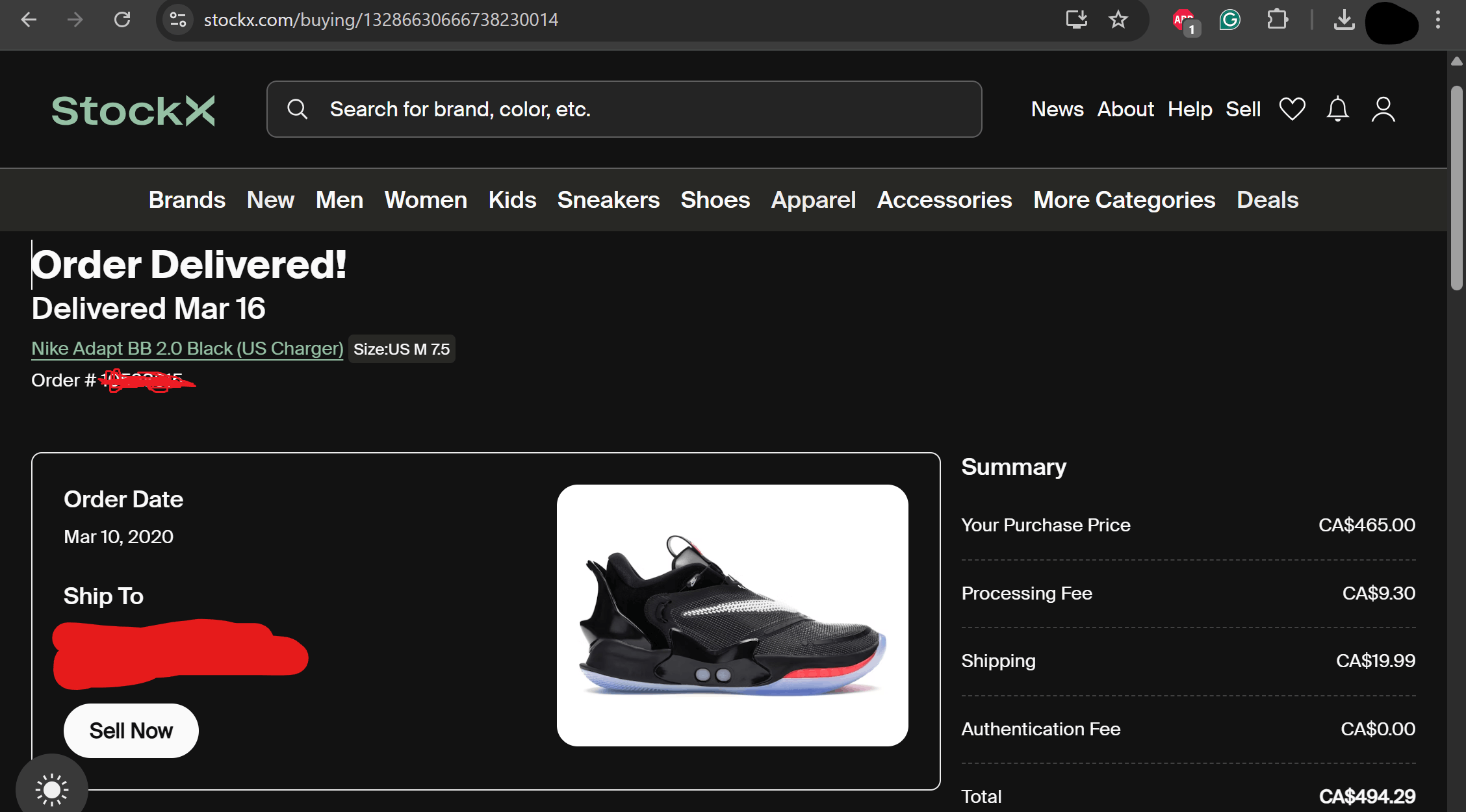Open notifications bell
Viewport: 1466px width, 812px height.
tap(1337, 109)
